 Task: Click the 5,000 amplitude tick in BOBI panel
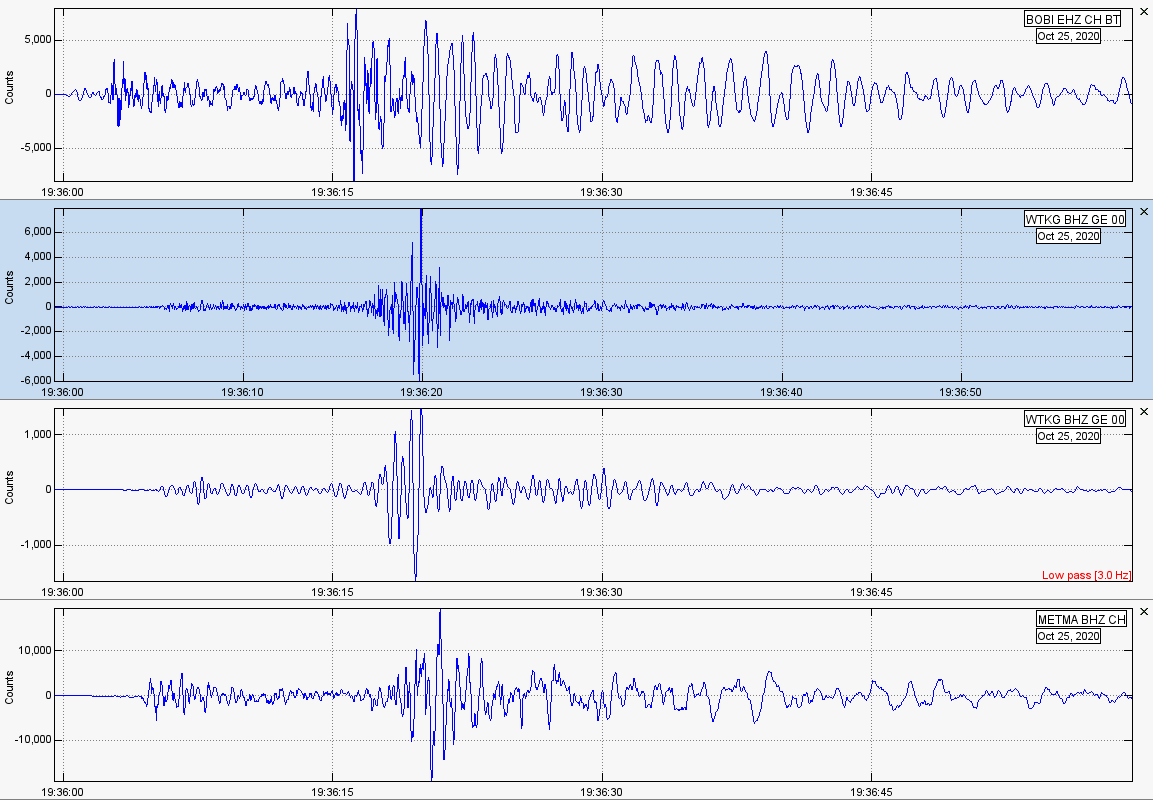(37, 40)
